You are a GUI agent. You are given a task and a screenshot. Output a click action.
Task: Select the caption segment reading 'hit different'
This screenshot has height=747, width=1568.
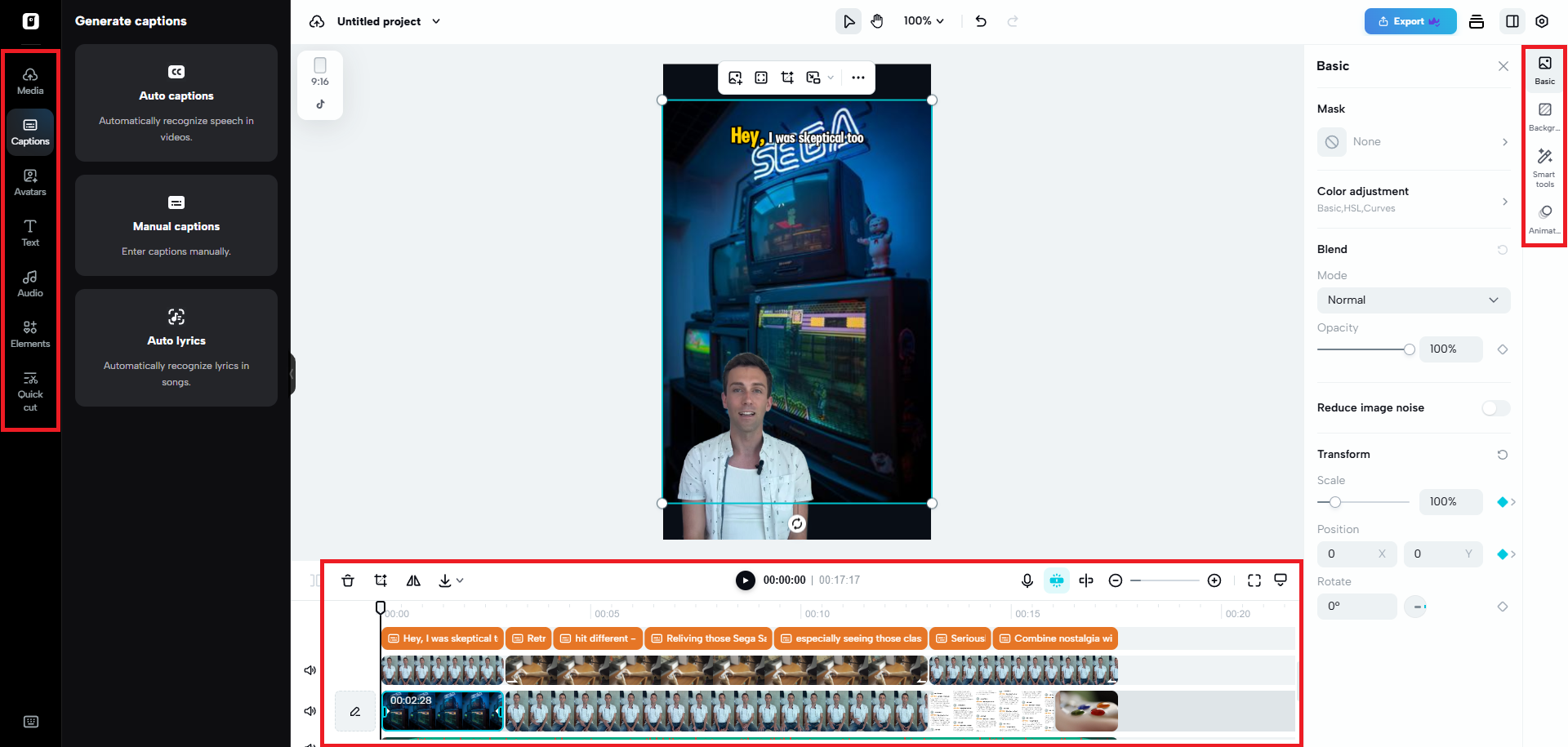click(598, 638)
